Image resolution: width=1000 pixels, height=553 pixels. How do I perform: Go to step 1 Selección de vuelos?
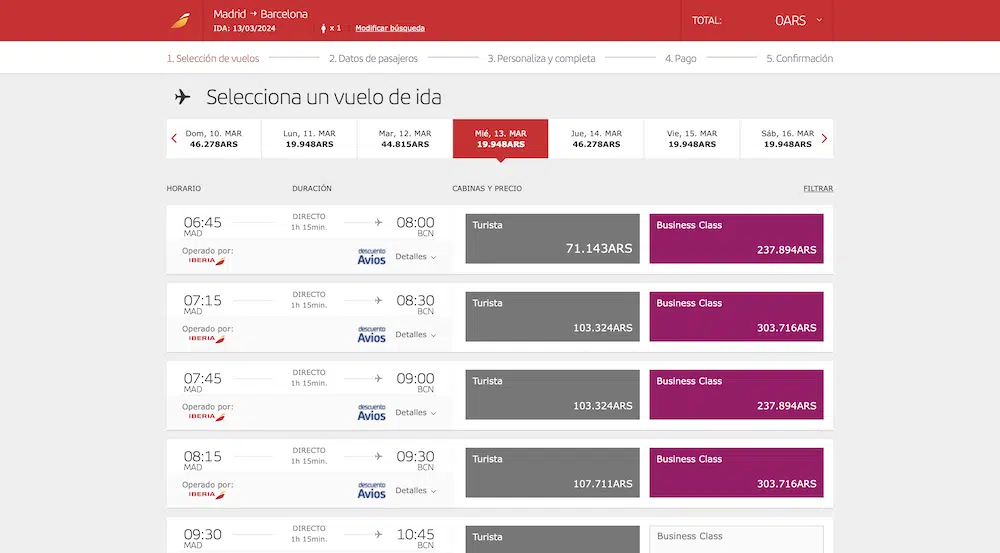click(x=213, y=58)
